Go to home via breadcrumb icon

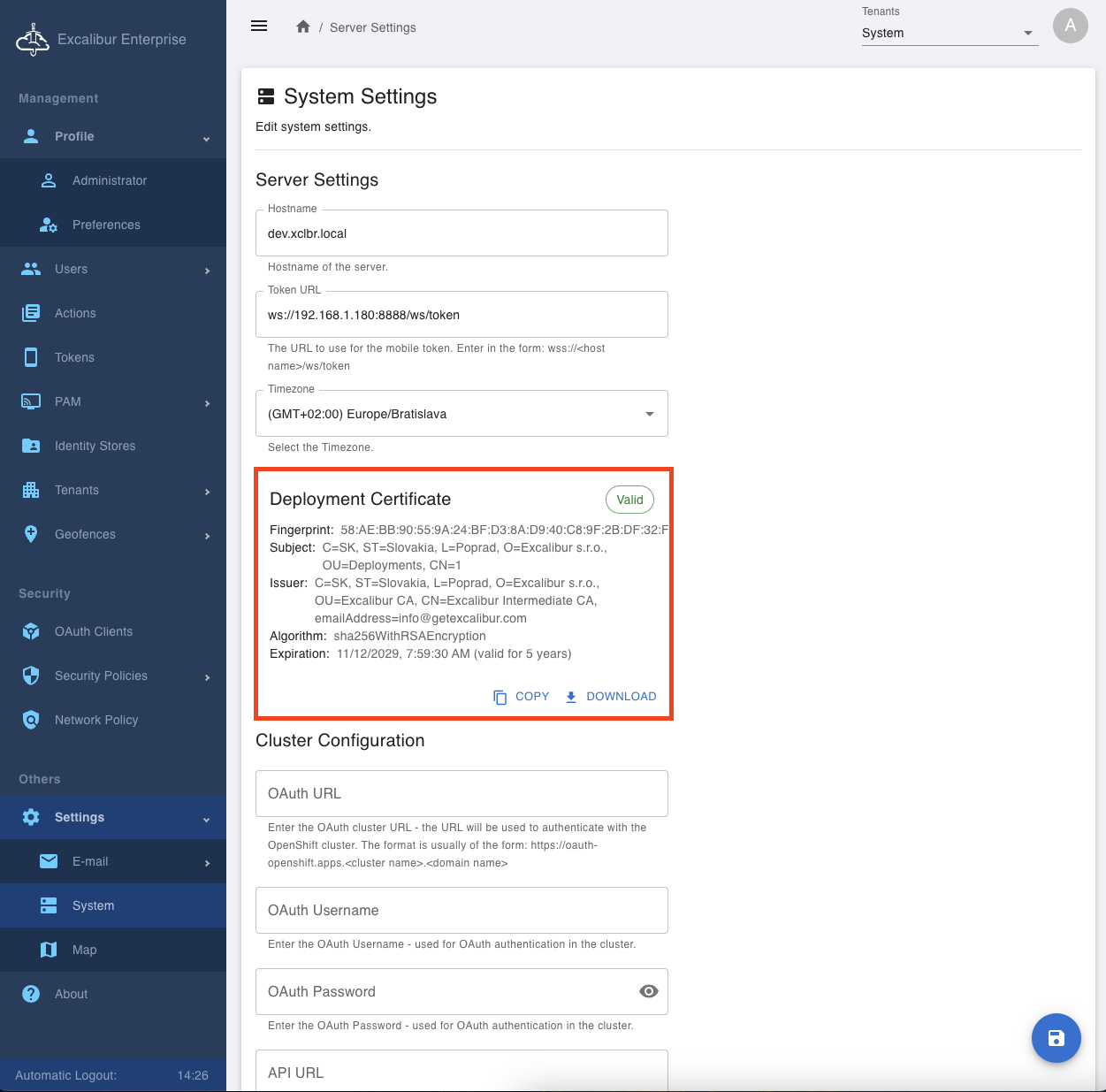point(303,27)
